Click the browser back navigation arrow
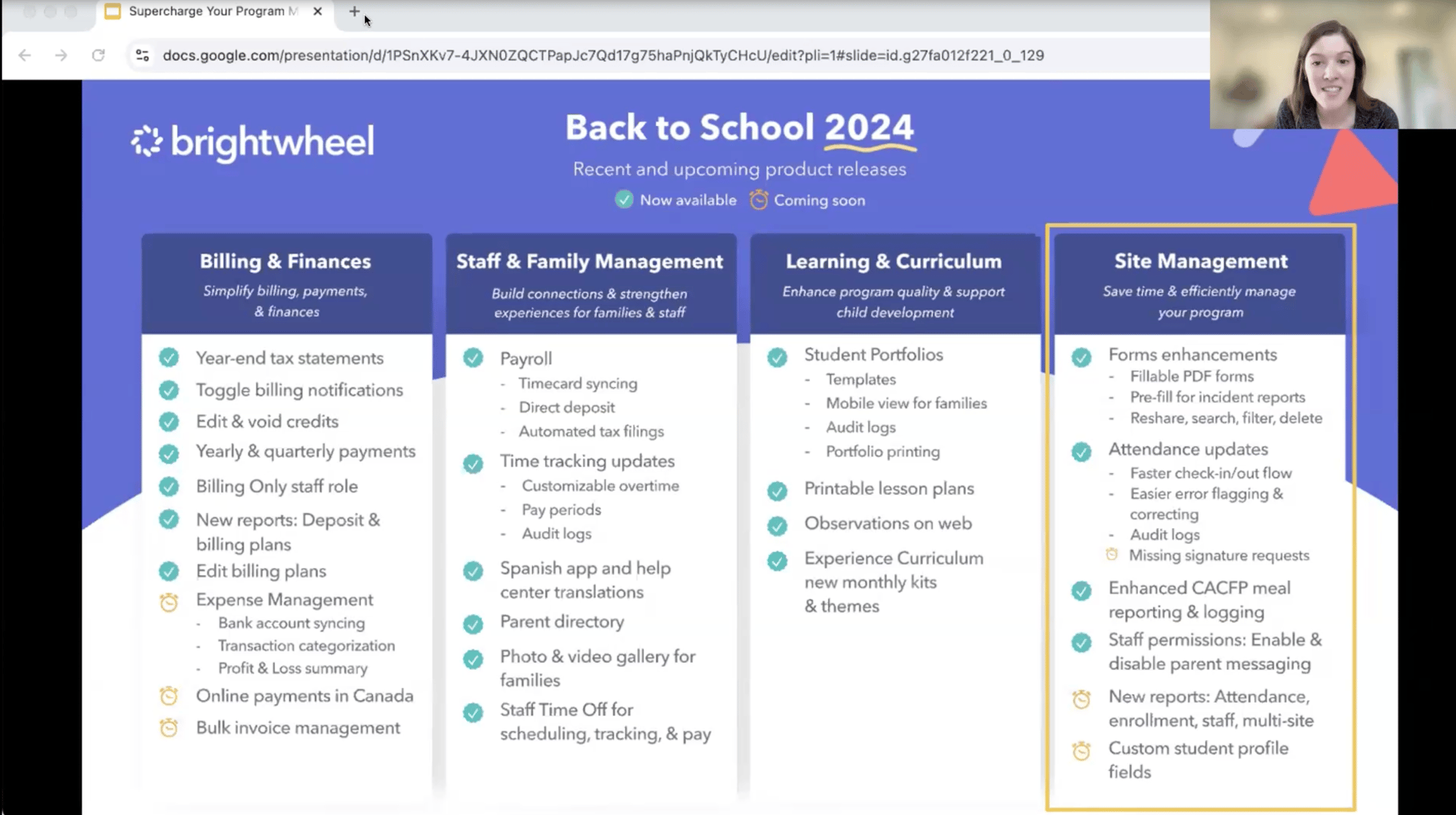The height and width of the screenshot is (815, 1456). coord(25,55)
